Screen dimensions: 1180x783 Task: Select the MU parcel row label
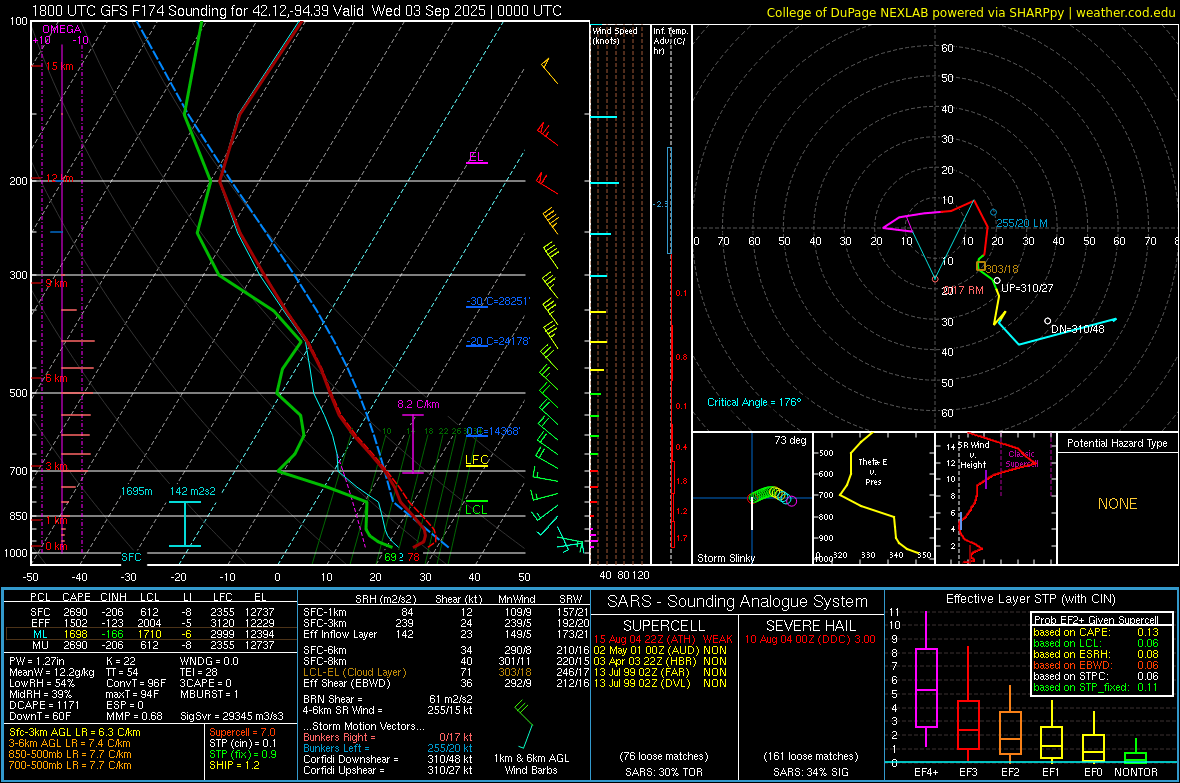click(x=40, y=645)
